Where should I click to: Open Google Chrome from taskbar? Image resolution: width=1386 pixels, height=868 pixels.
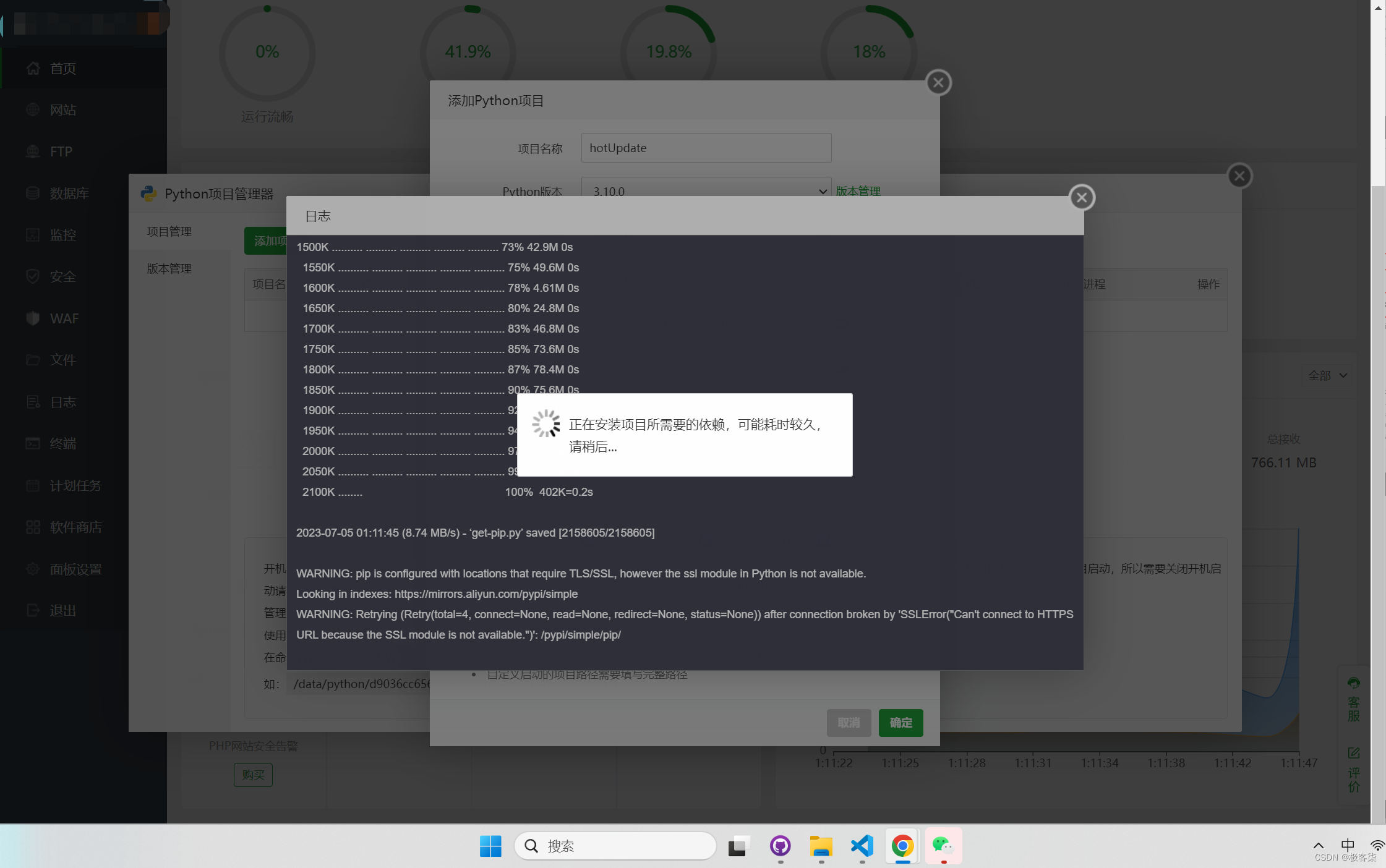click(902, 846)
